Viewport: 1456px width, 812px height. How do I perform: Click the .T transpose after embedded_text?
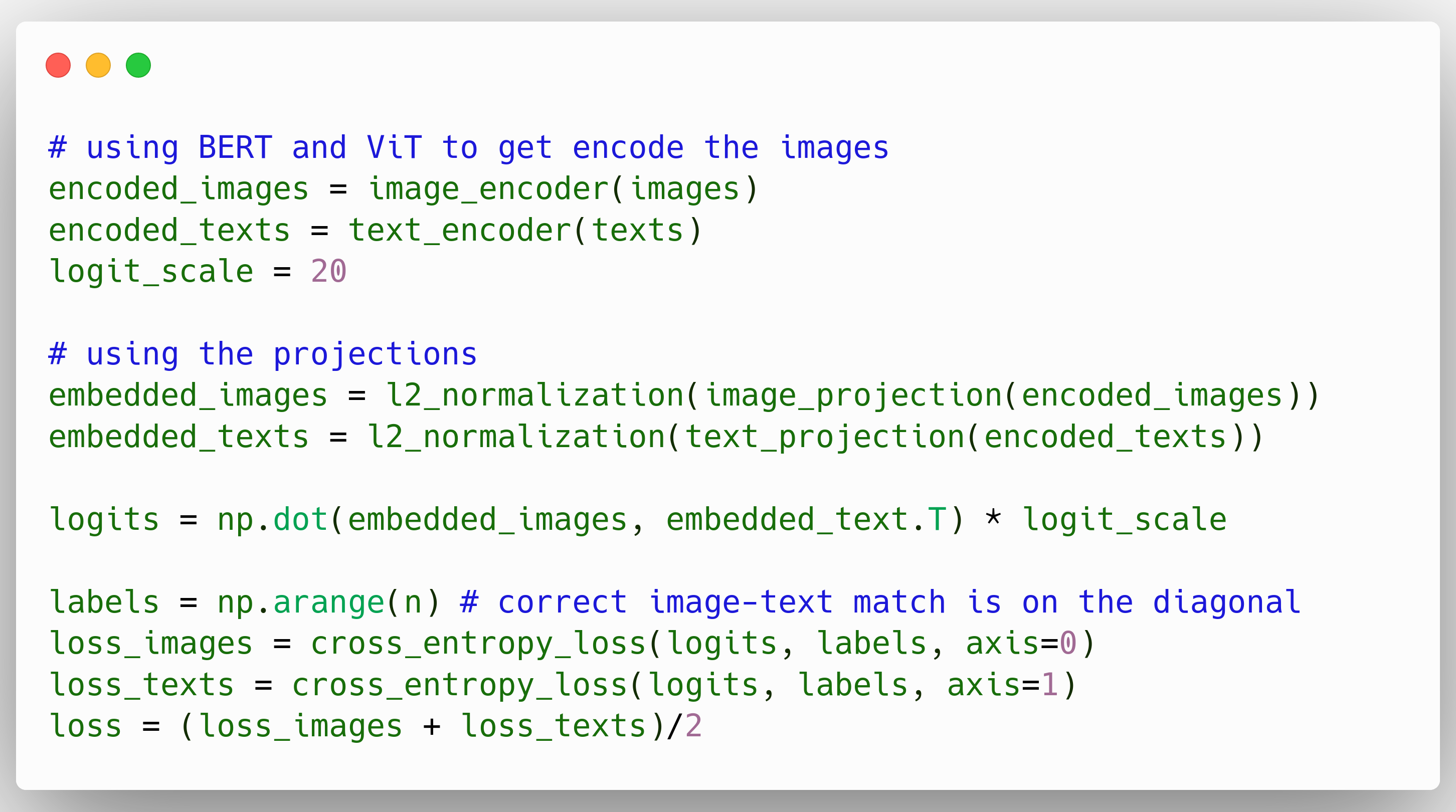pos(936,520)
